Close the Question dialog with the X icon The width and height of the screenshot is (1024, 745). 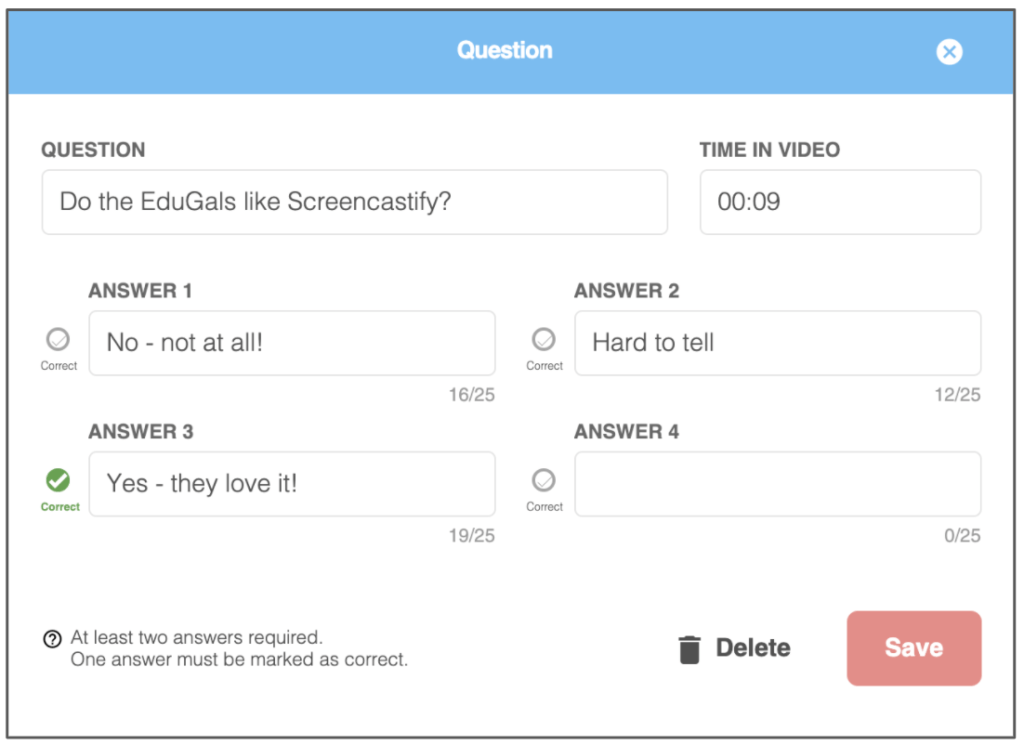point(949,52)
